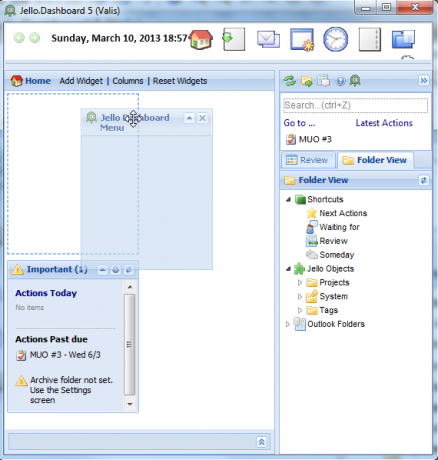Click the green refresh arrows icon
The image size is (438, 460).
click(290, 81)
